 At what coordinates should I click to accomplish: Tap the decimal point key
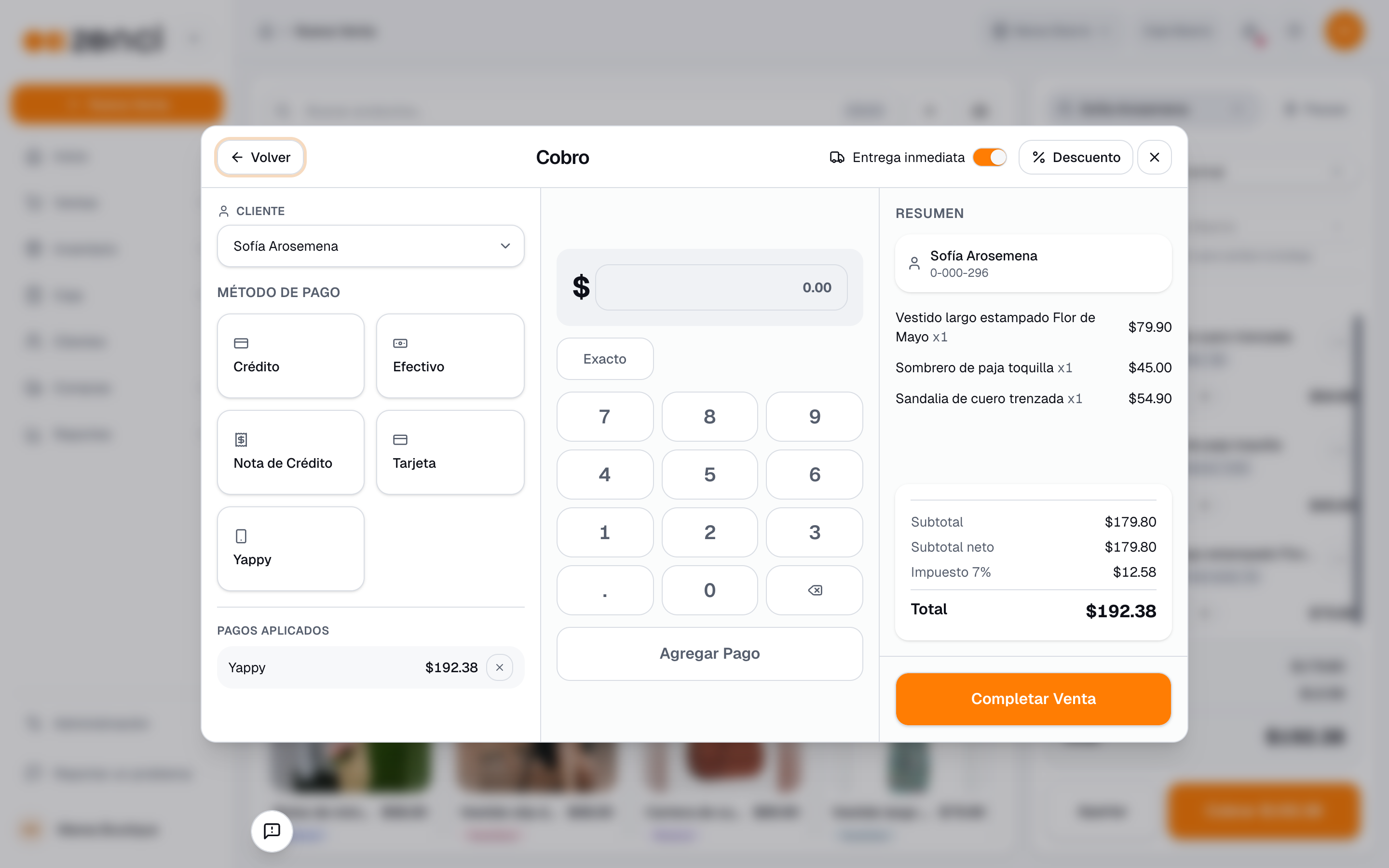[x=604, y=590]
